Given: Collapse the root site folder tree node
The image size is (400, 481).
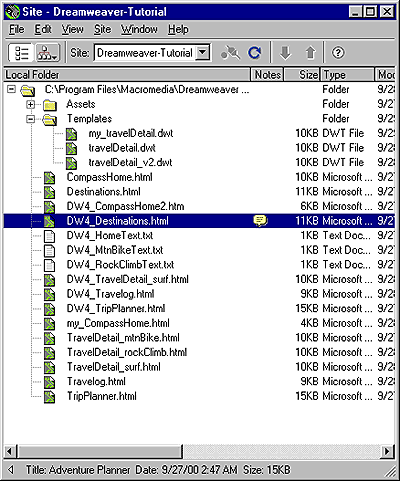Looking at the screenshot, I should click(x=12, y=89).
